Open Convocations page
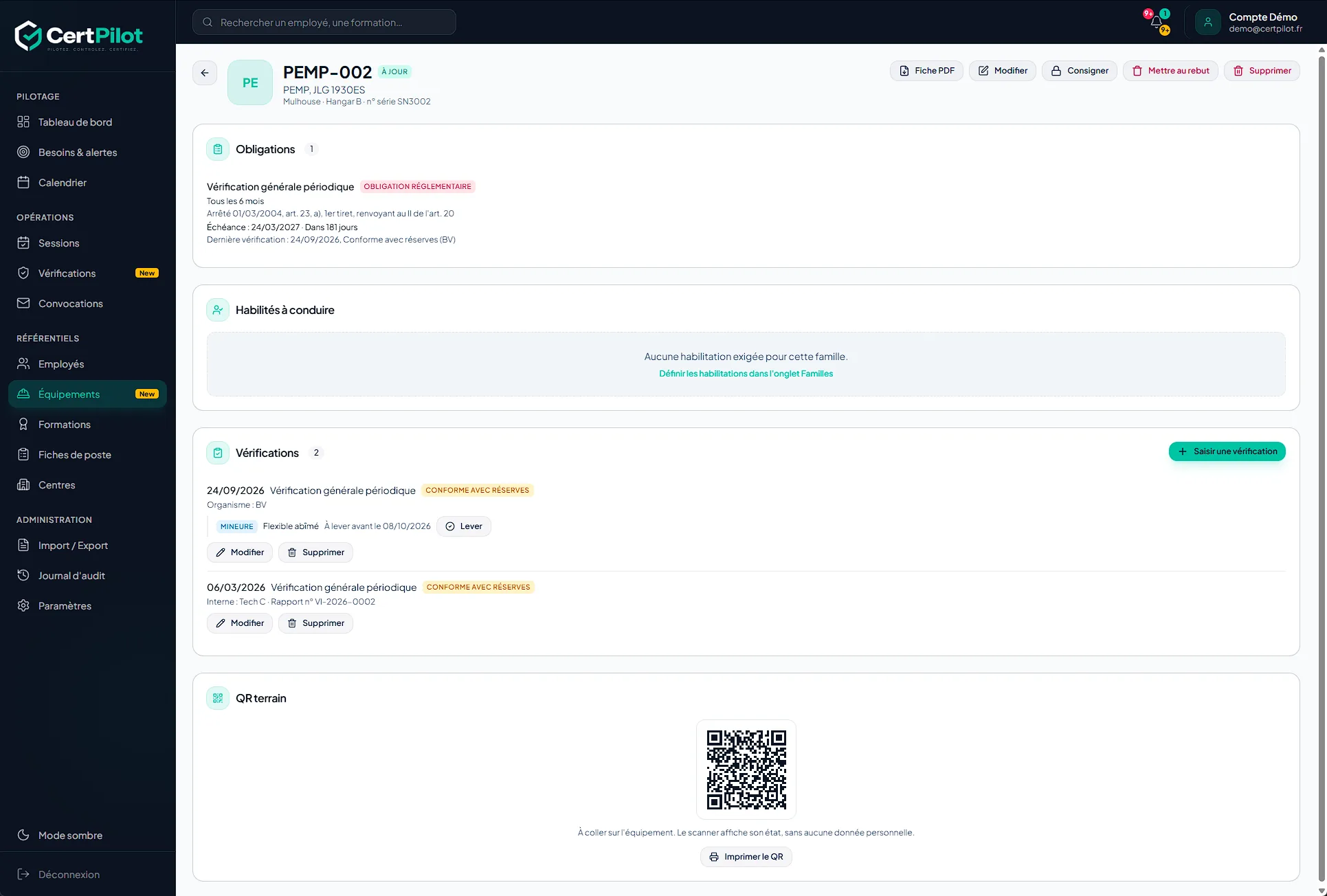1327x896 pixels. pyautogui.click(x=88, y=304)
